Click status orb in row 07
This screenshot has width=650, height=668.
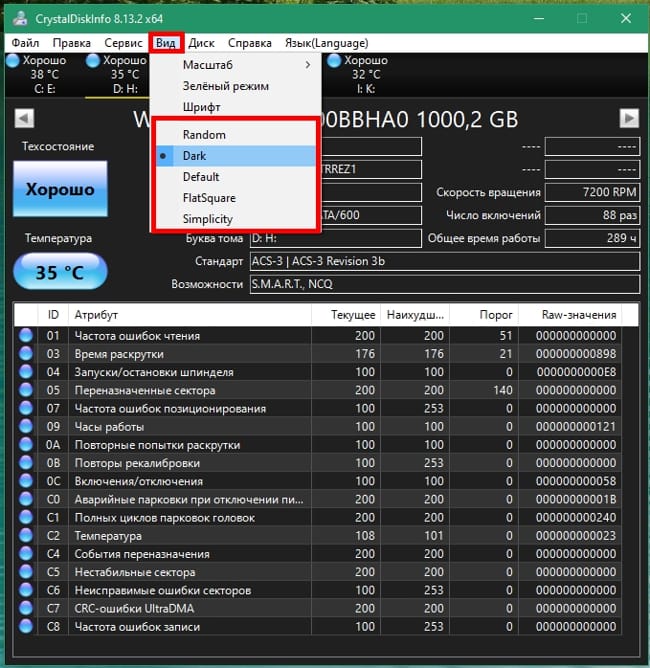pos(26,408)
